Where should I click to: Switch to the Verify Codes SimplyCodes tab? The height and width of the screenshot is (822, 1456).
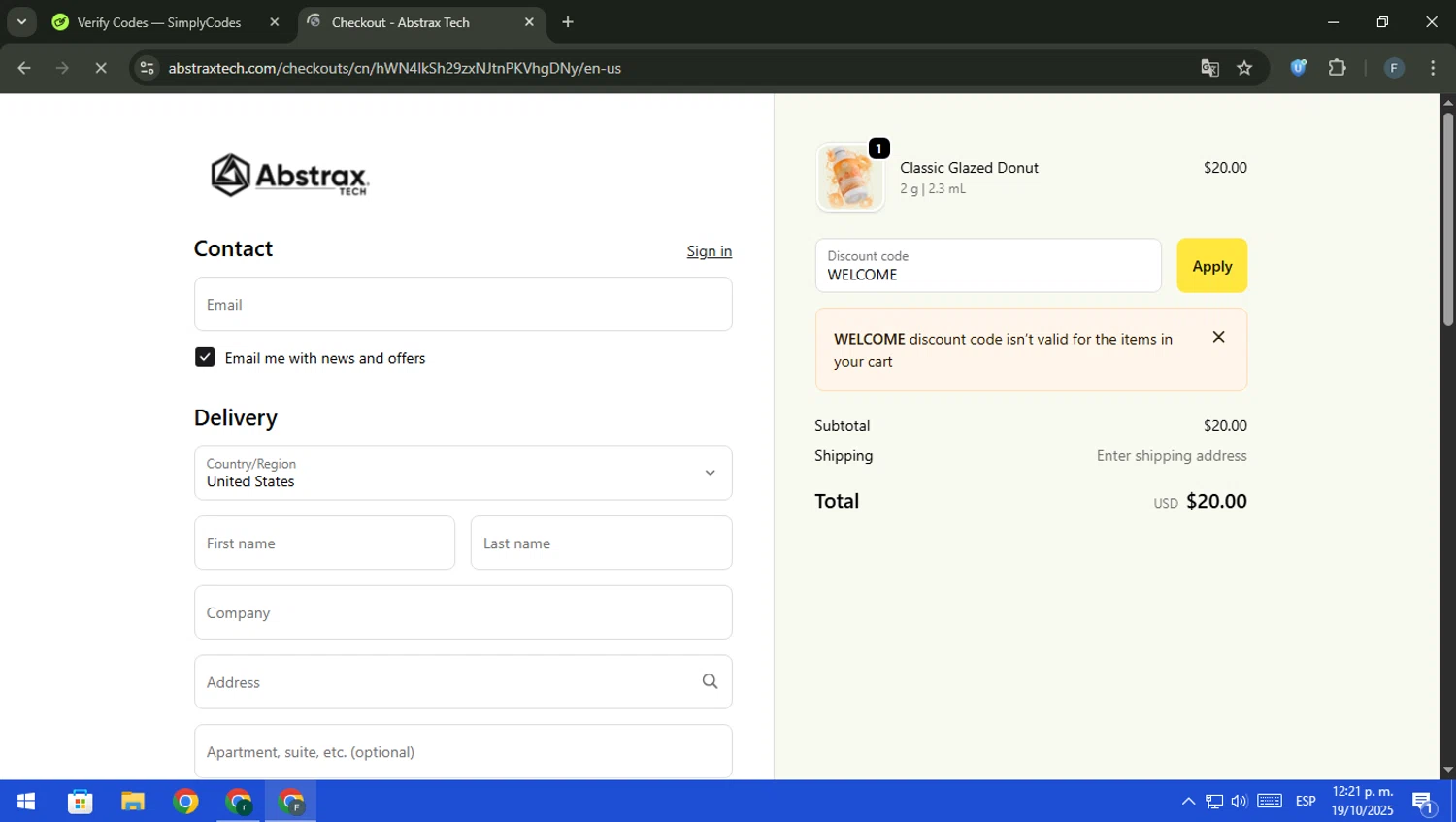click(159, 22)
